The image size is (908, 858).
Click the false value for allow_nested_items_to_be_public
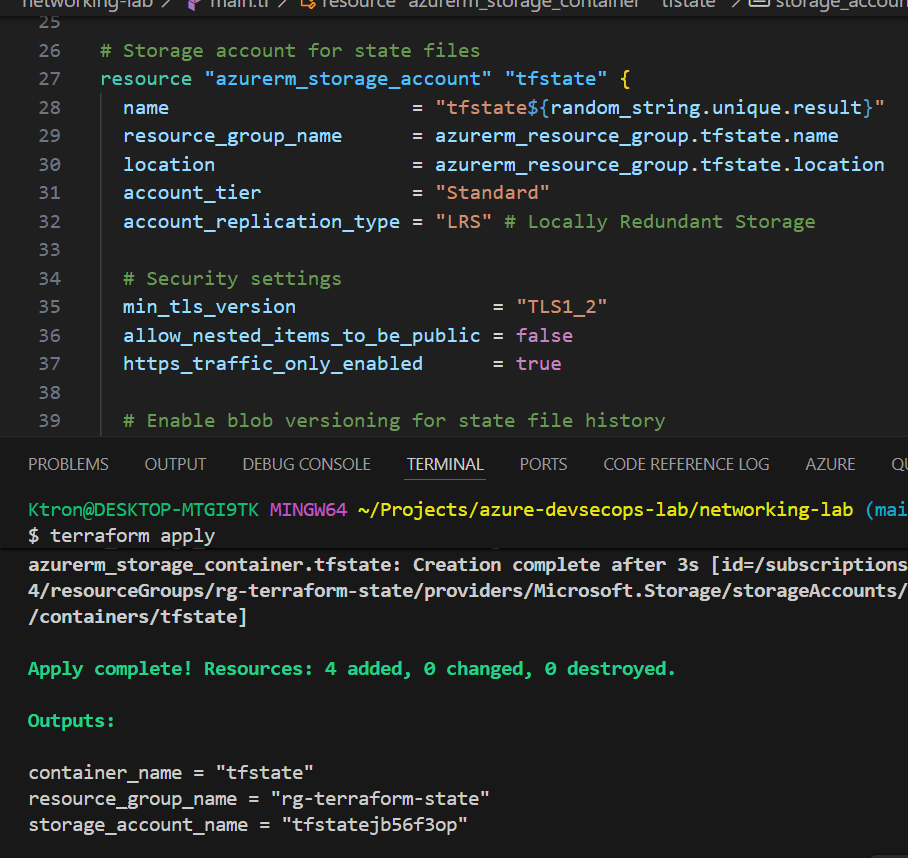tap(544, 336)
